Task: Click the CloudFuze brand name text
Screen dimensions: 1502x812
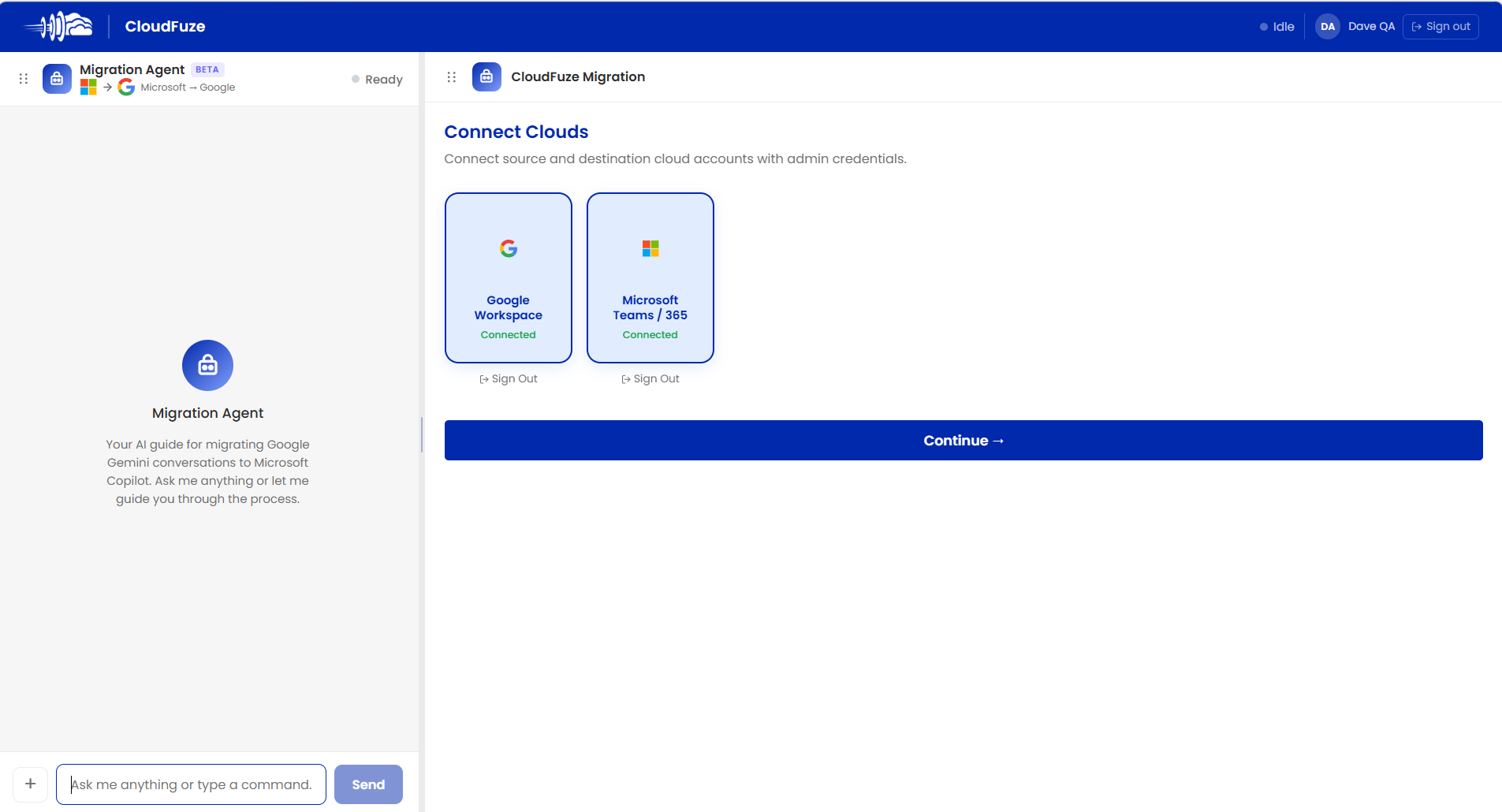Action: 165,26
